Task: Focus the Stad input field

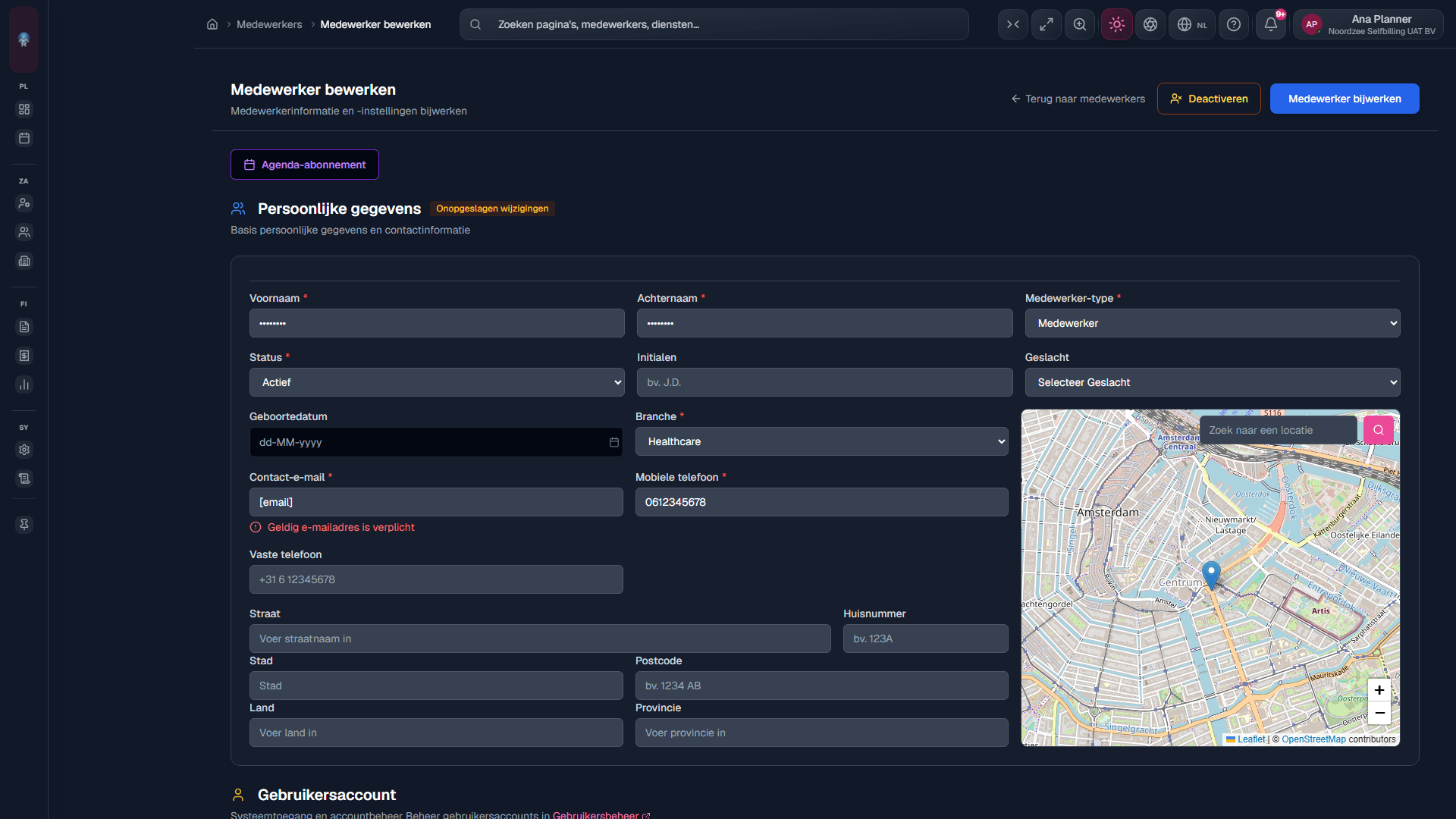Action: click(x=436, y=686)
